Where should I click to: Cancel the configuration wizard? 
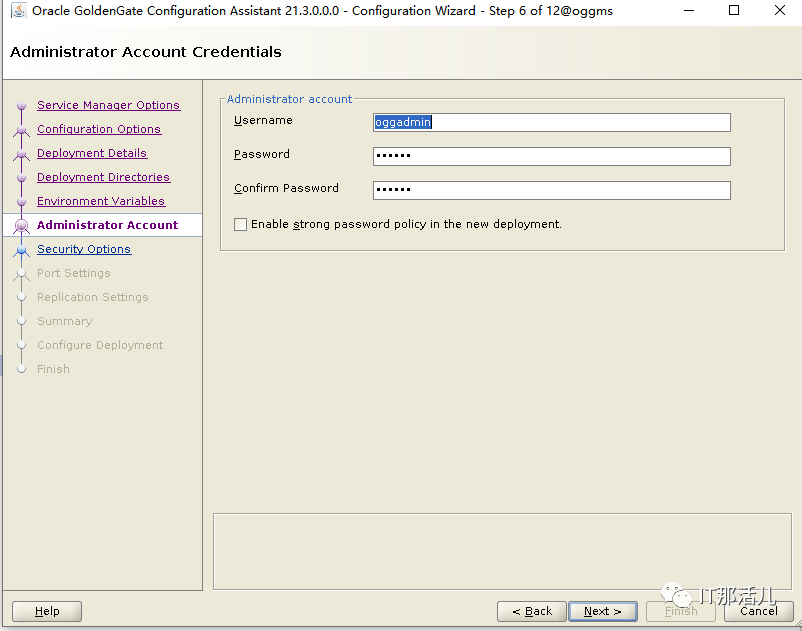point(759,611)
